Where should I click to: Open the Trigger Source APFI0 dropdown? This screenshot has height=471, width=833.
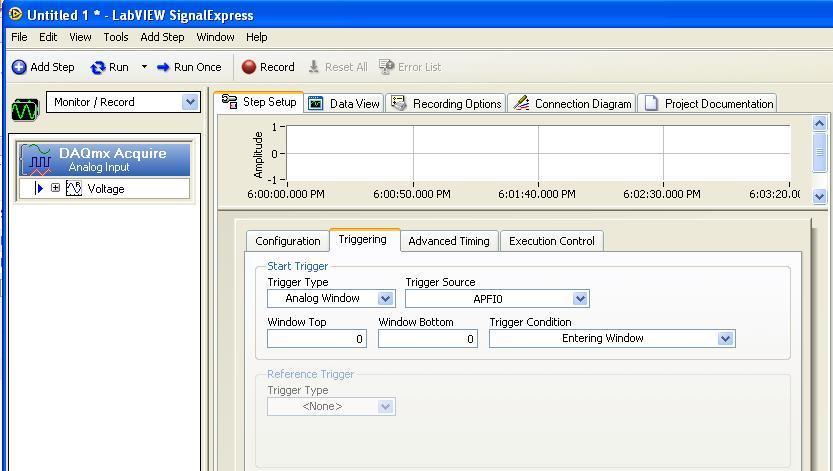pyautogui.click(x=580, y=298)
